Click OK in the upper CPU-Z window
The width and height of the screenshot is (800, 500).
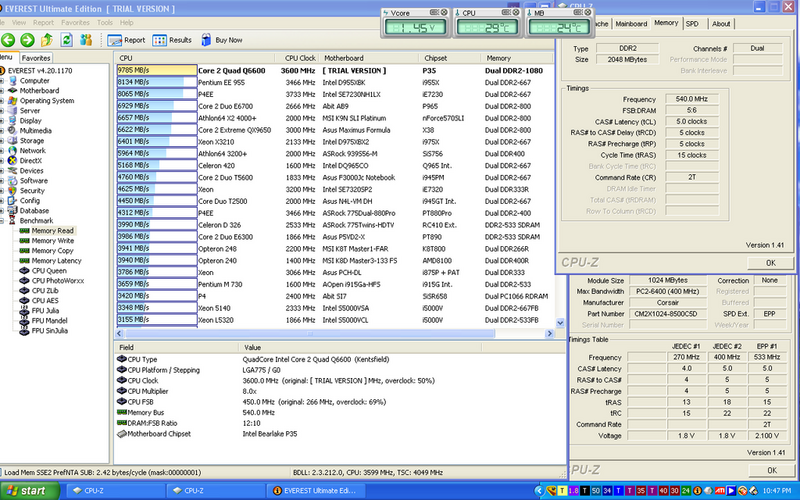[x=770, y=263]
